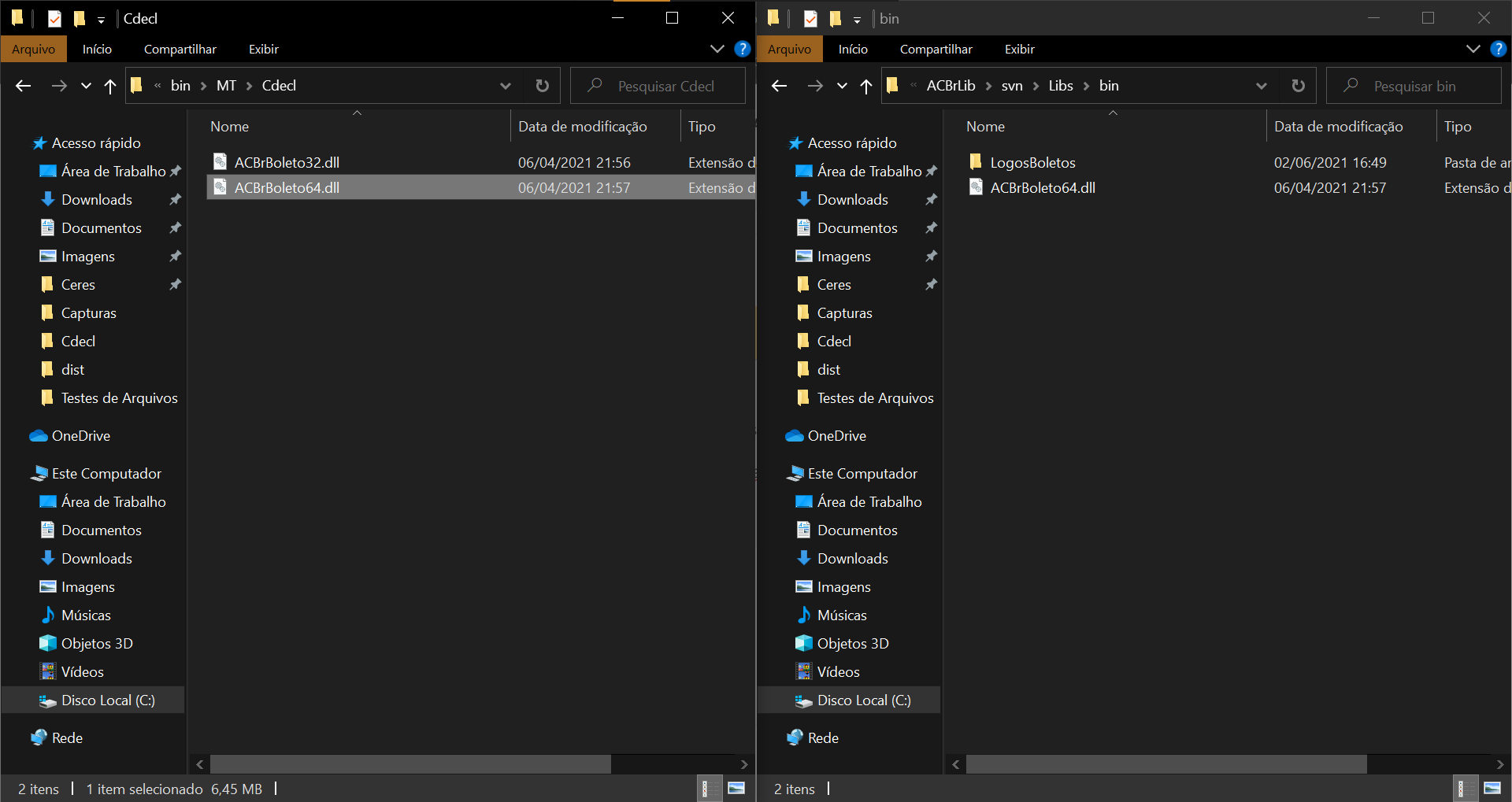Click the New Folder icon in the Cdecl title bar
The width and height of the screenshot is (1512, 802).
point(80,18)
